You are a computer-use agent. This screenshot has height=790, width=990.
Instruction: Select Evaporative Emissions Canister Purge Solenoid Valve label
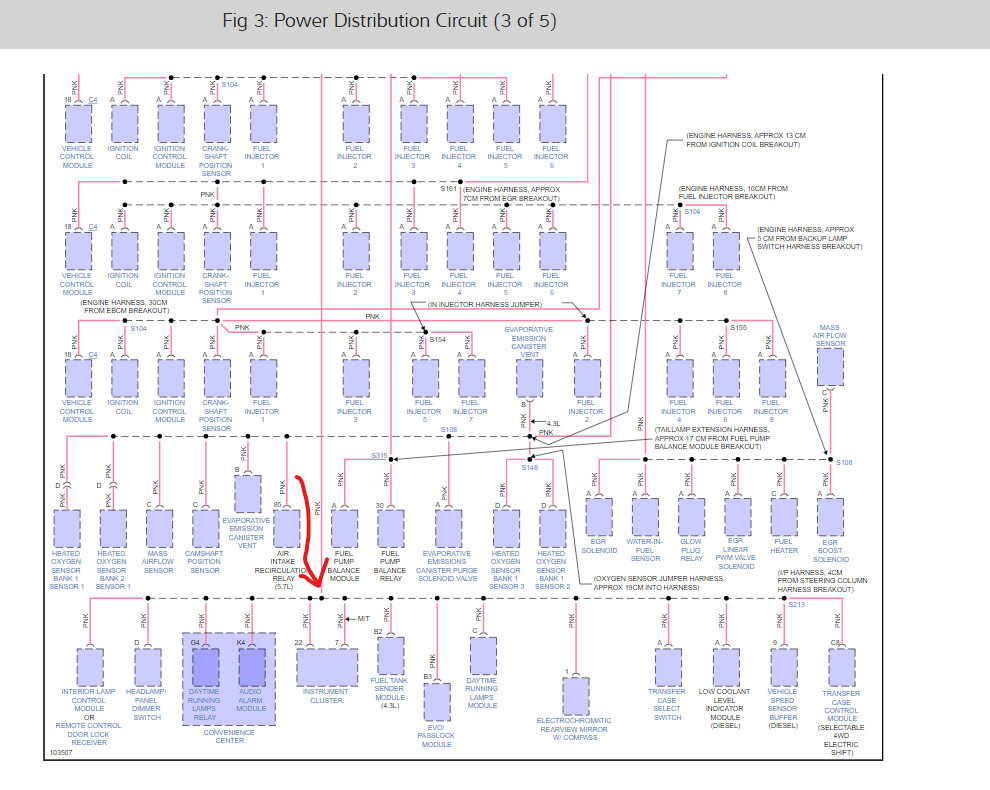(x=447, y=566)
